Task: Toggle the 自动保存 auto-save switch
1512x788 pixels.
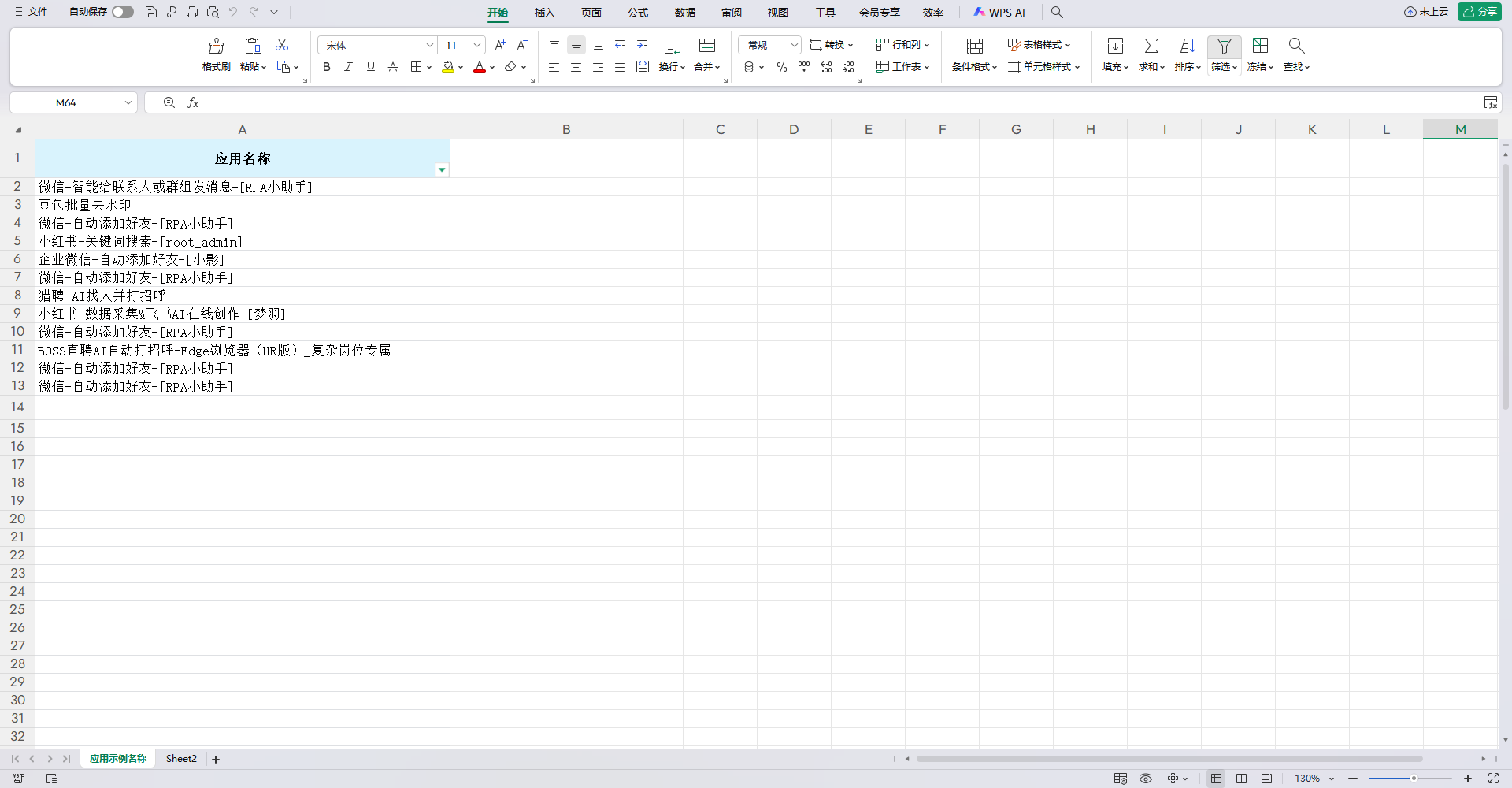Action: (x=123, y=12)
